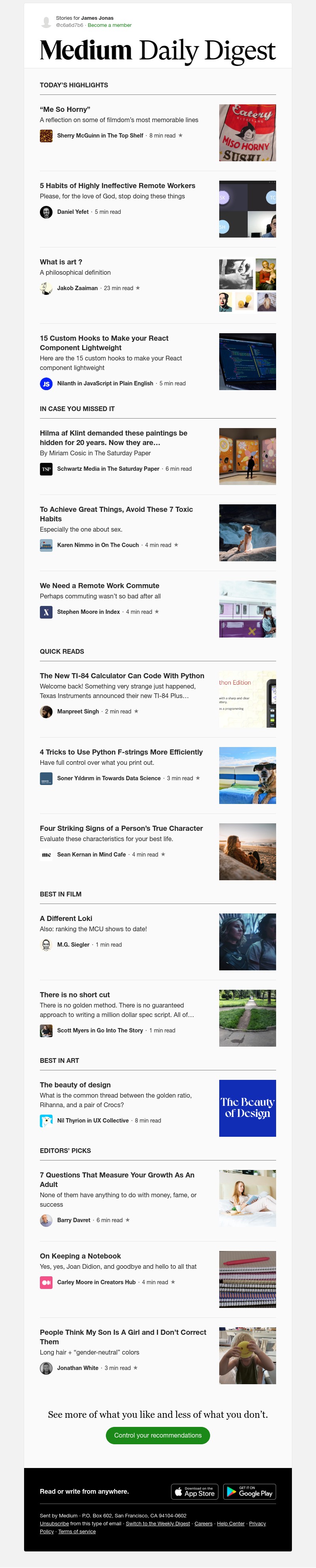Click the star icon after Karen Nimmo's read time
The image size is (316, 1568).
[176, 545]
